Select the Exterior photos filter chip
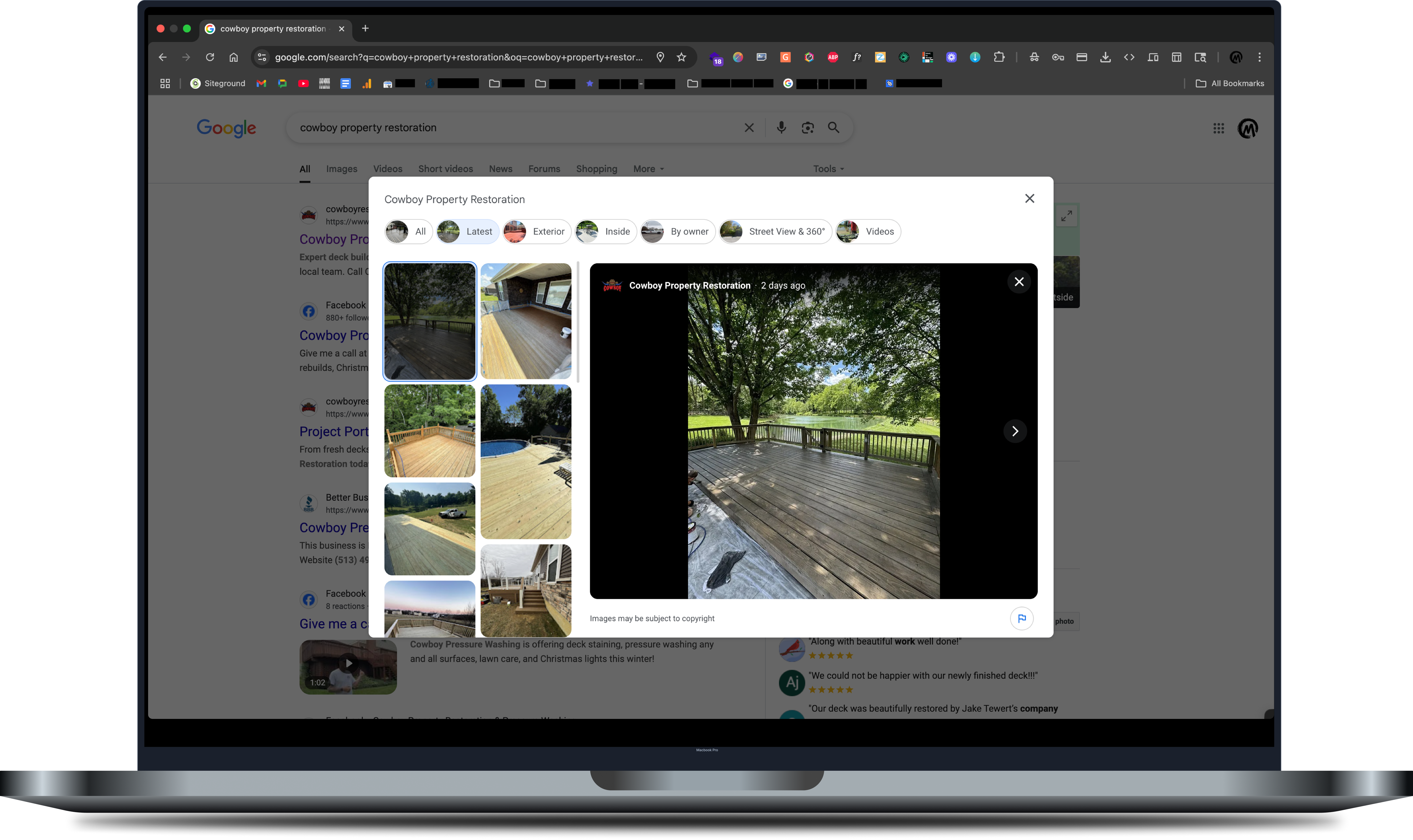Viewport: 1413px width, 840px height. 537,231
